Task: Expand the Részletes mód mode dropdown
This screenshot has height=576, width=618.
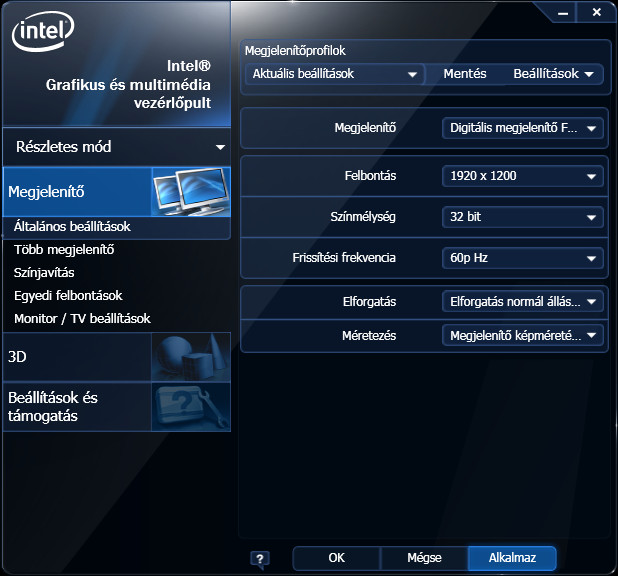Action: coord(117,147)
